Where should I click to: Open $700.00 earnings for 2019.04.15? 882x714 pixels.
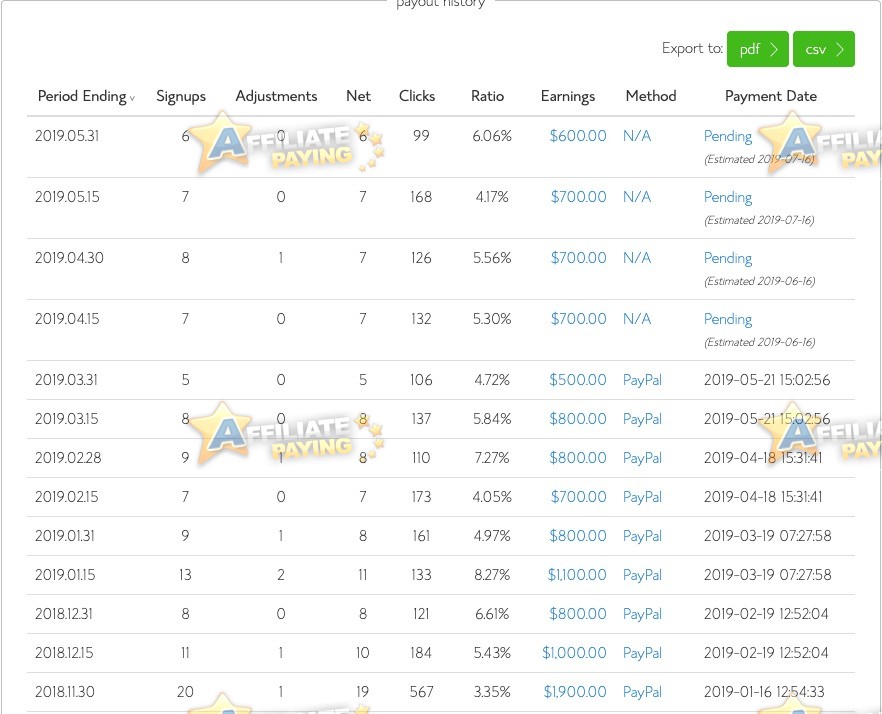coord(578,318)
